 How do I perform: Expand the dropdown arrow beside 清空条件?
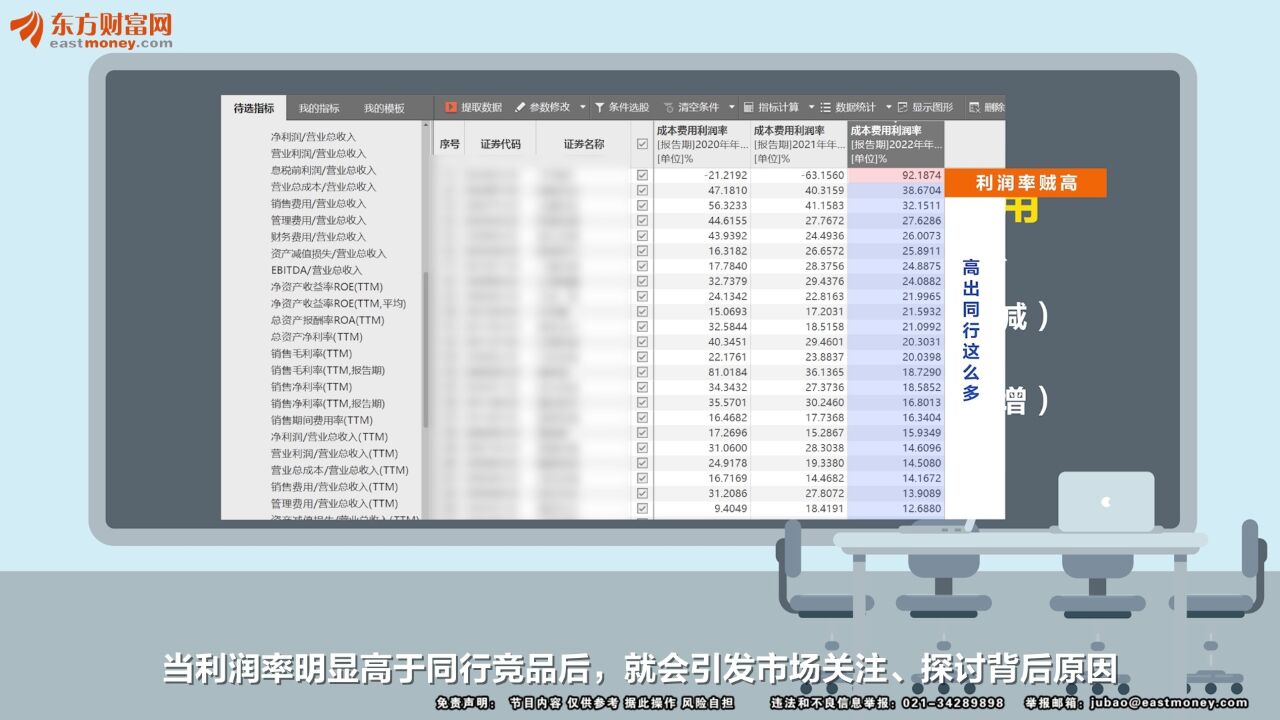(731, 107)
